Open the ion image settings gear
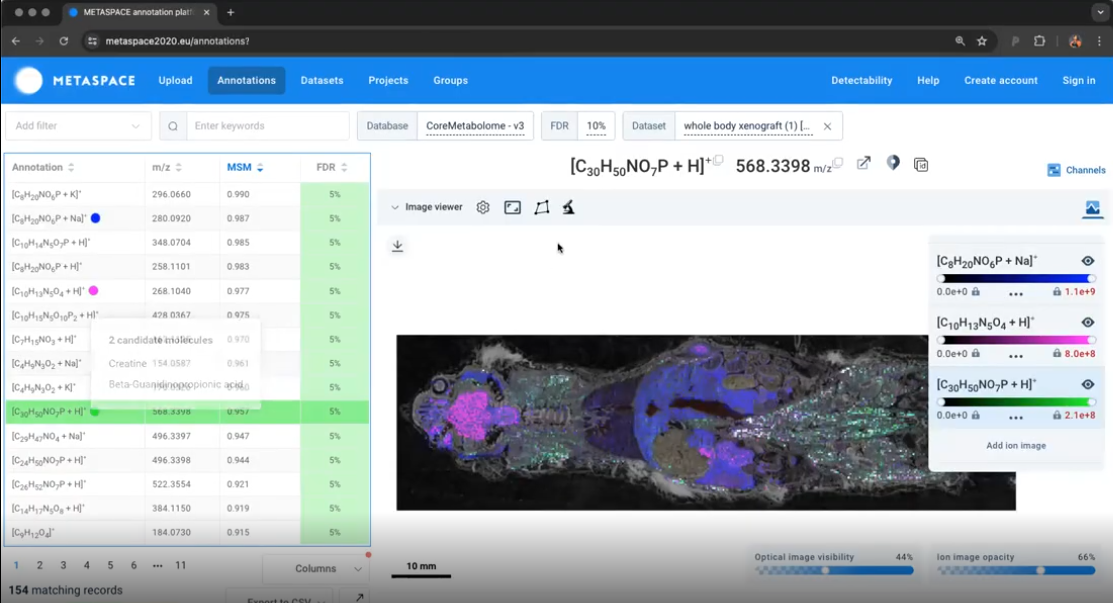 pos(483,207)
